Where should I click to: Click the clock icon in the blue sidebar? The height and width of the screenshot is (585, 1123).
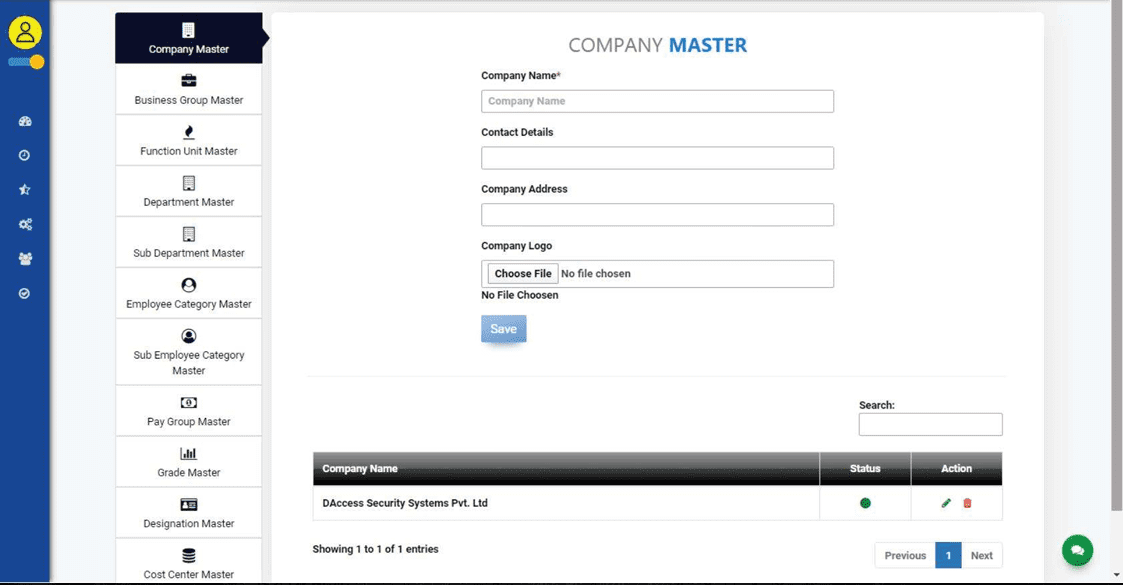(x=25, y=155)
